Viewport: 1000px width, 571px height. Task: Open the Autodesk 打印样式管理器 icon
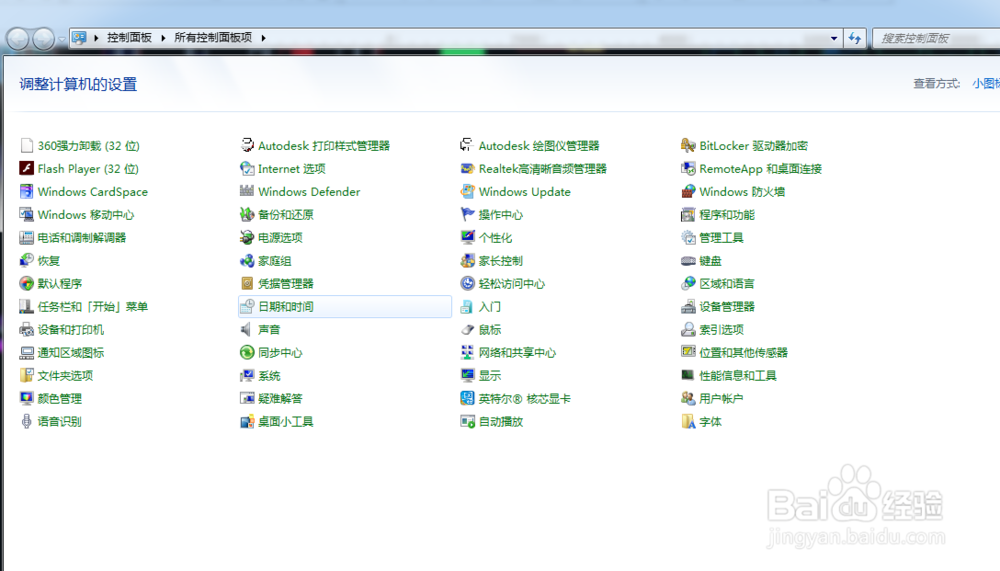click(247, 145)
